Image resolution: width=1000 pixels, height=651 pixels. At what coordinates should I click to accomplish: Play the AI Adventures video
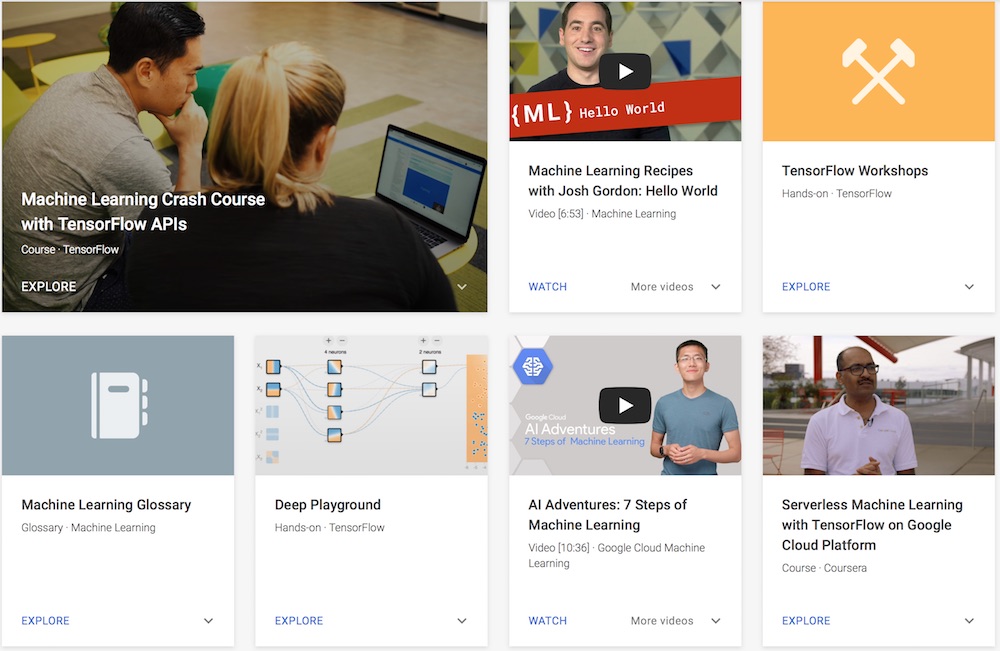[x=625, y=405]
